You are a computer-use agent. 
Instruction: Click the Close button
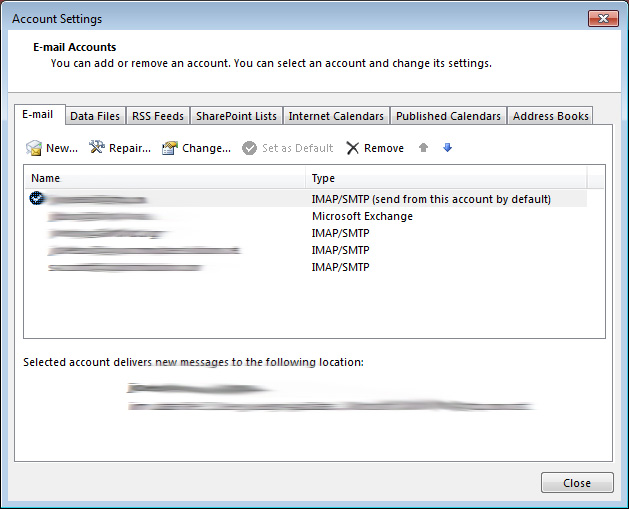577,483
